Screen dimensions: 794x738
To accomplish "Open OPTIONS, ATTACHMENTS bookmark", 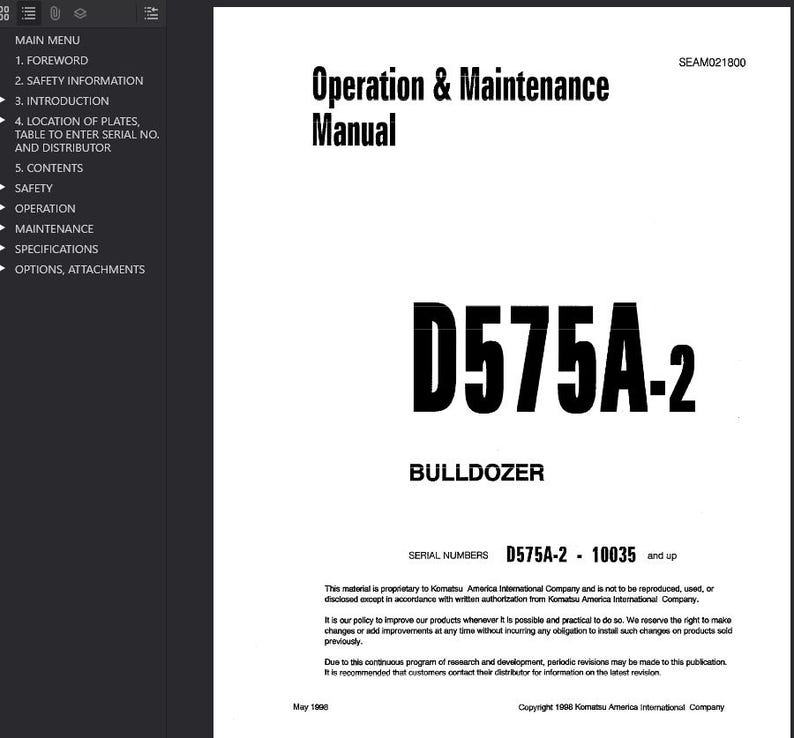I will point(80,269).
